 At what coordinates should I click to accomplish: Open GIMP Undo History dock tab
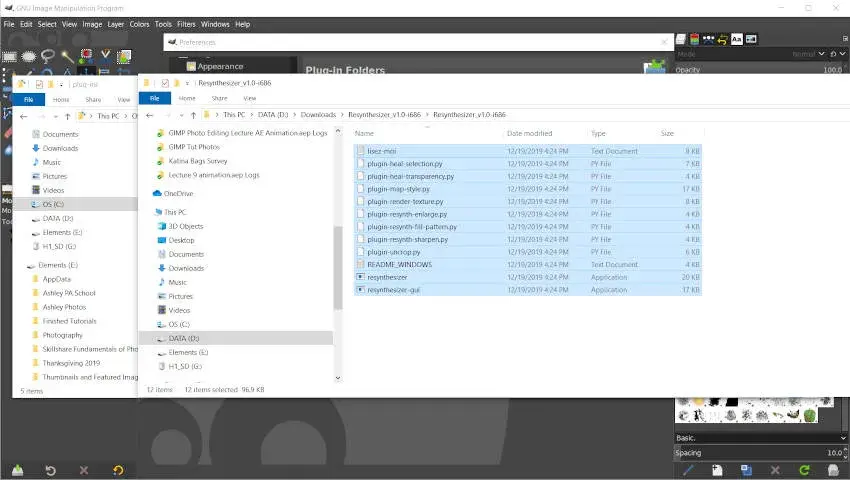point(723,39)
